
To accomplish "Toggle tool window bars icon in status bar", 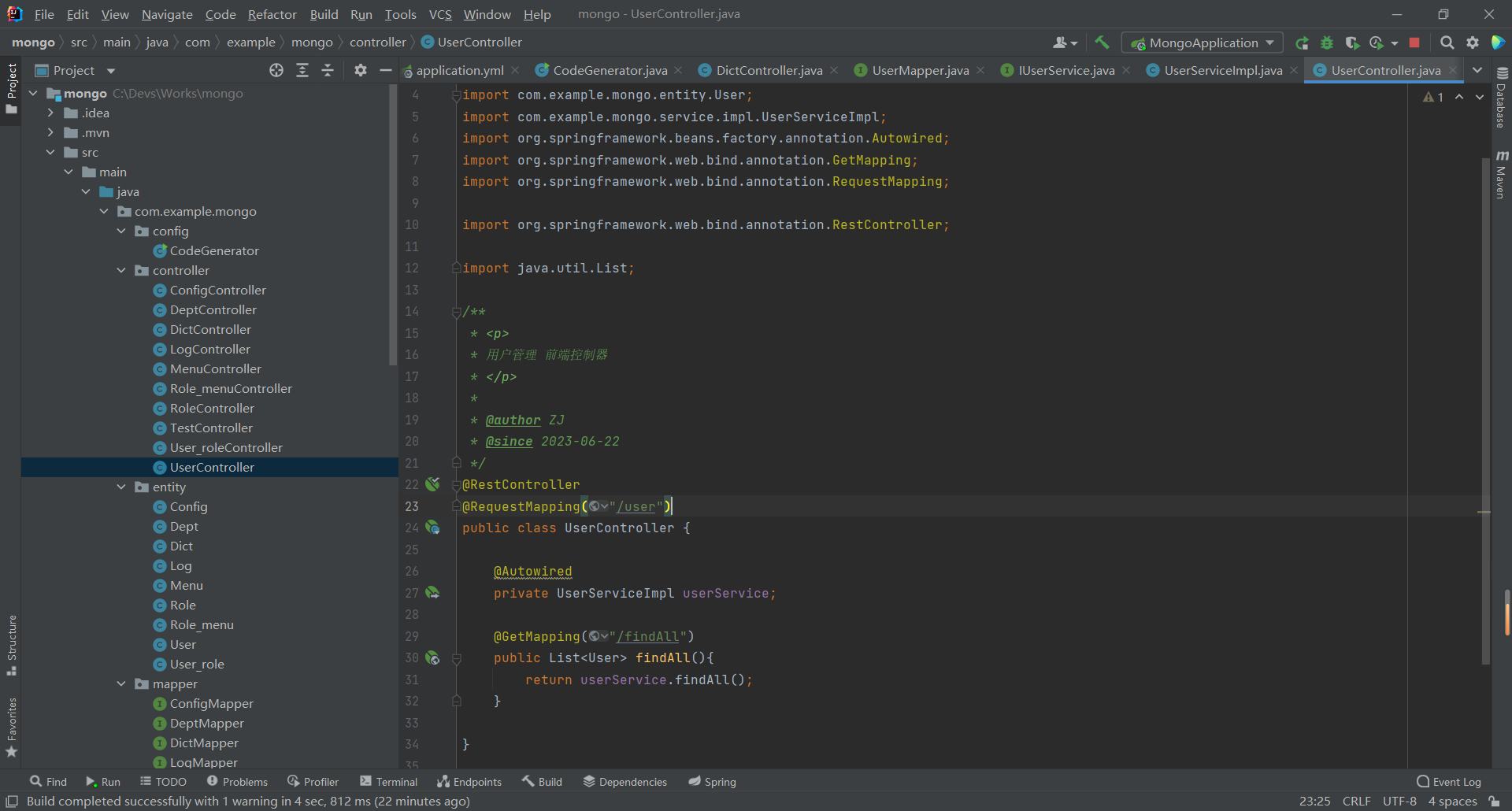I will (12, 802).
